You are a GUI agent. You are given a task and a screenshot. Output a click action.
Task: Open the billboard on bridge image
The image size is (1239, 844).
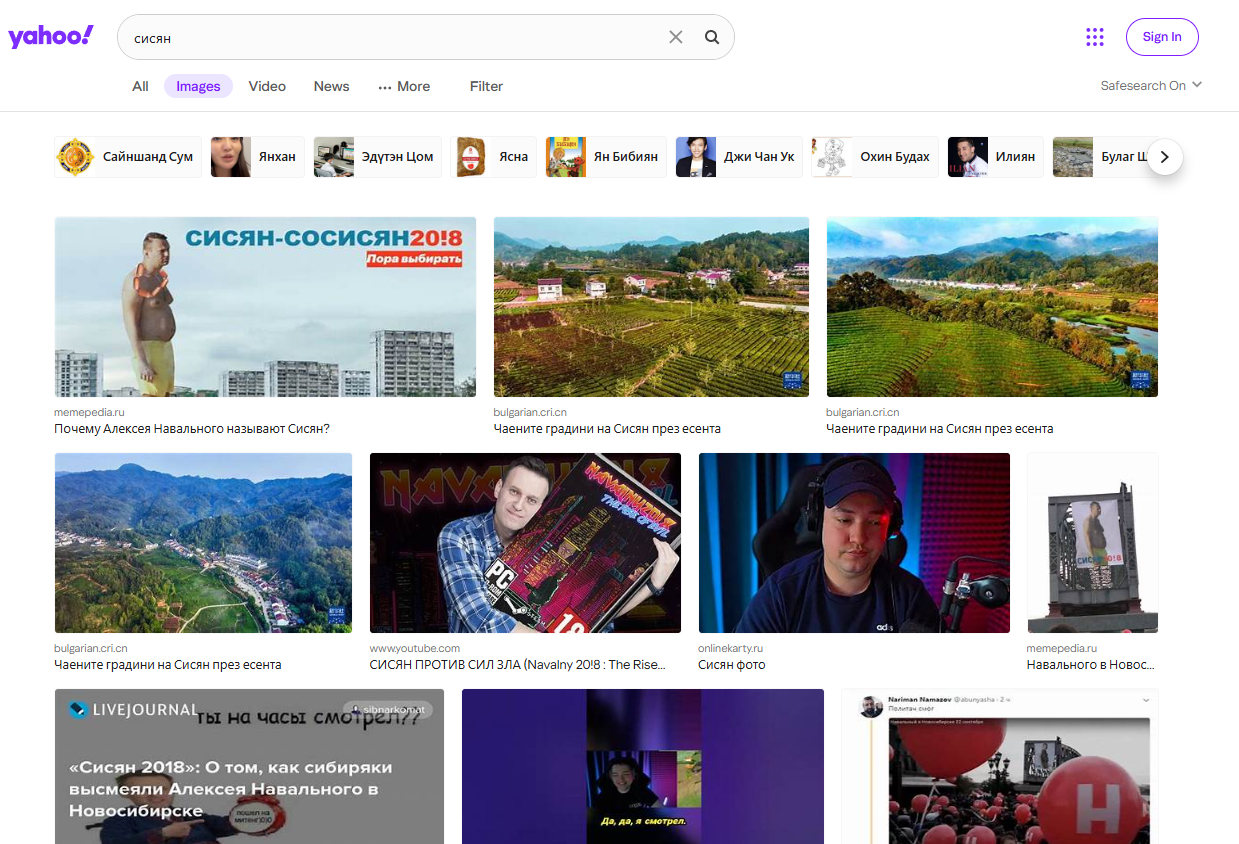coord(1092,543)
